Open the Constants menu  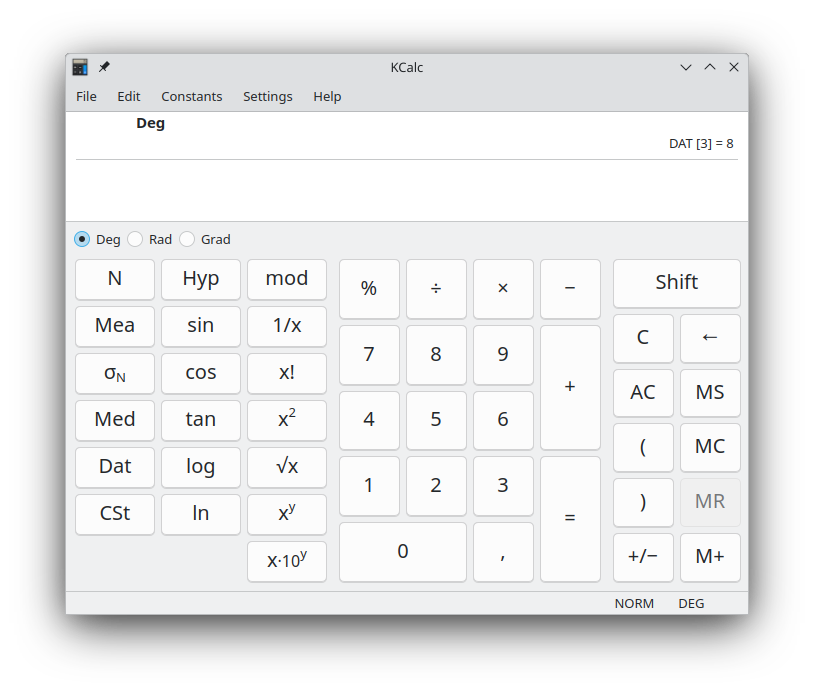coord(192,97)
